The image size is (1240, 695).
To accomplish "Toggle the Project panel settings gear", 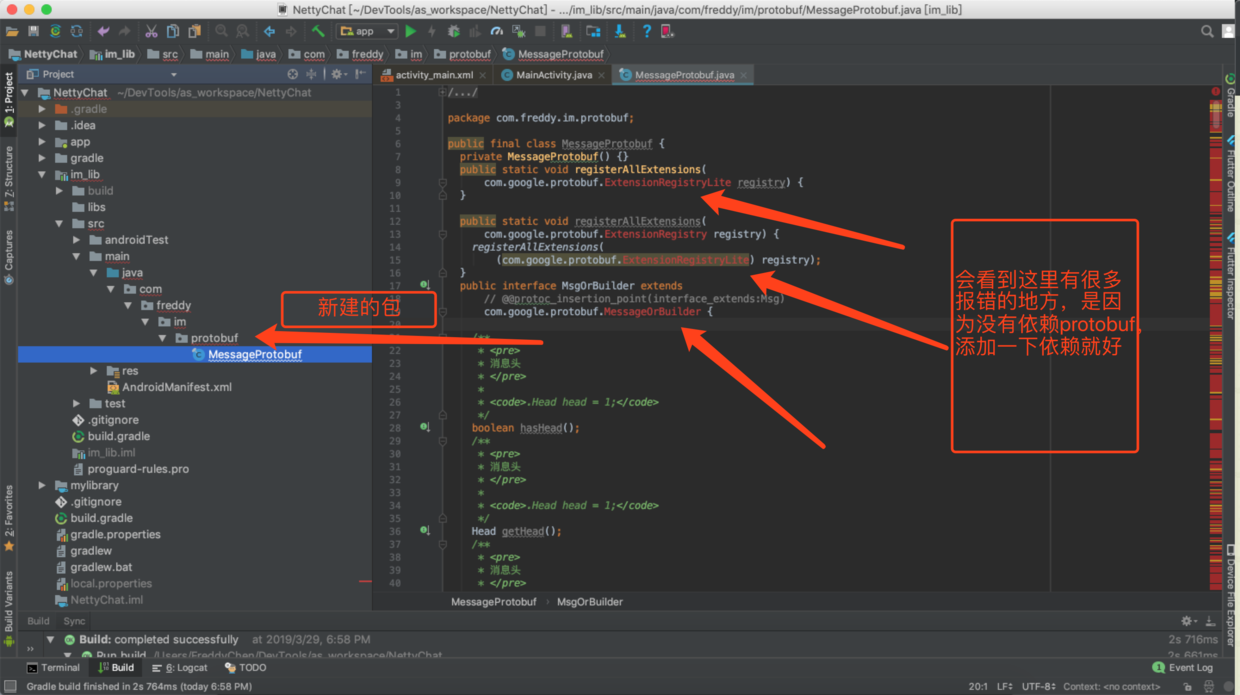I will 337,74.
